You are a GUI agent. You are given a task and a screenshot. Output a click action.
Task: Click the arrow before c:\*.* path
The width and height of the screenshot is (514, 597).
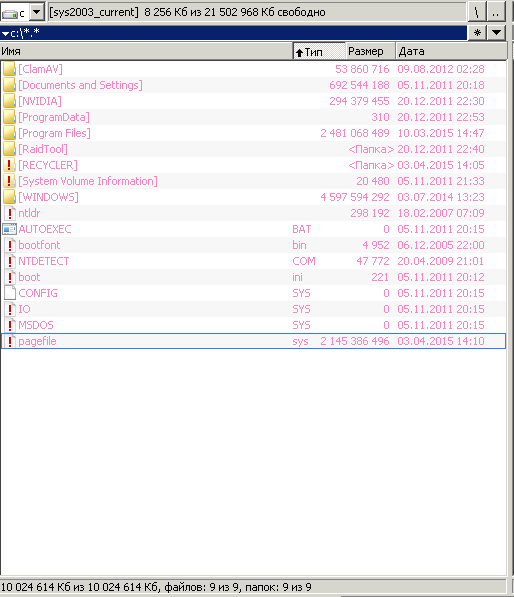[x=5, y=34]
